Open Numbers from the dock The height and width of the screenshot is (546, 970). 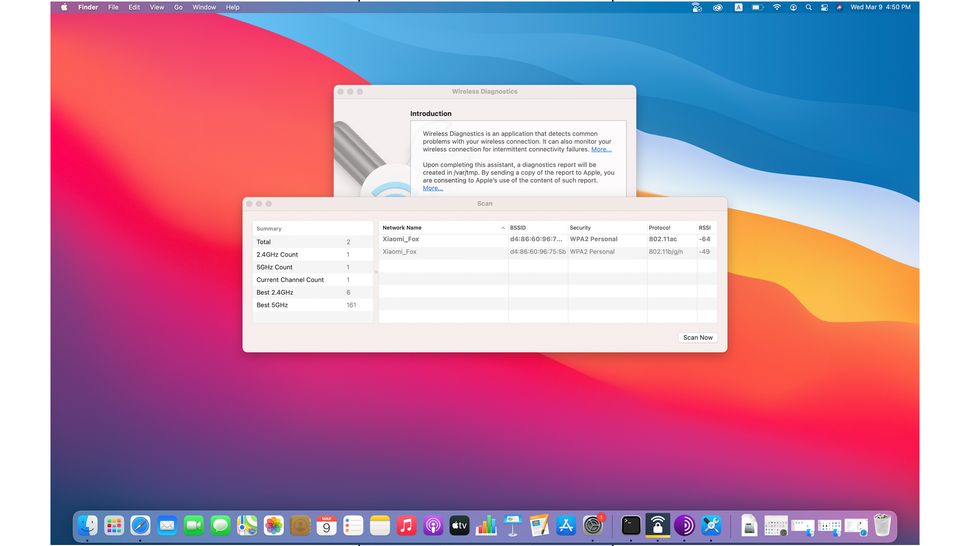coord(486,526)
